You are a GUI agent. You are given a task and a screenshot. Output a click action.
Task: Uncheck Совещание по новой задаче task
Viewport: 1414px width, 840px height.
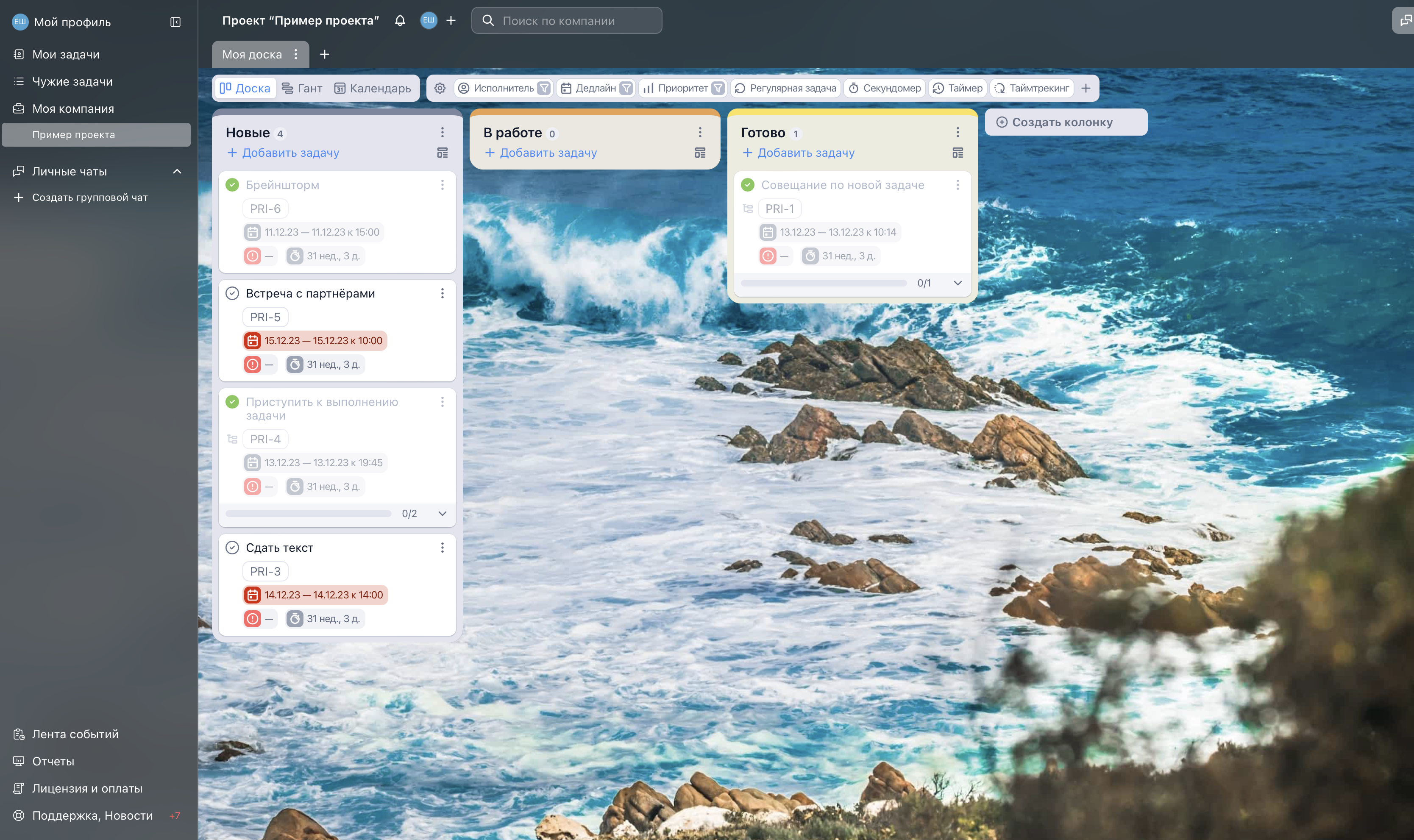[x=747, y=185]
